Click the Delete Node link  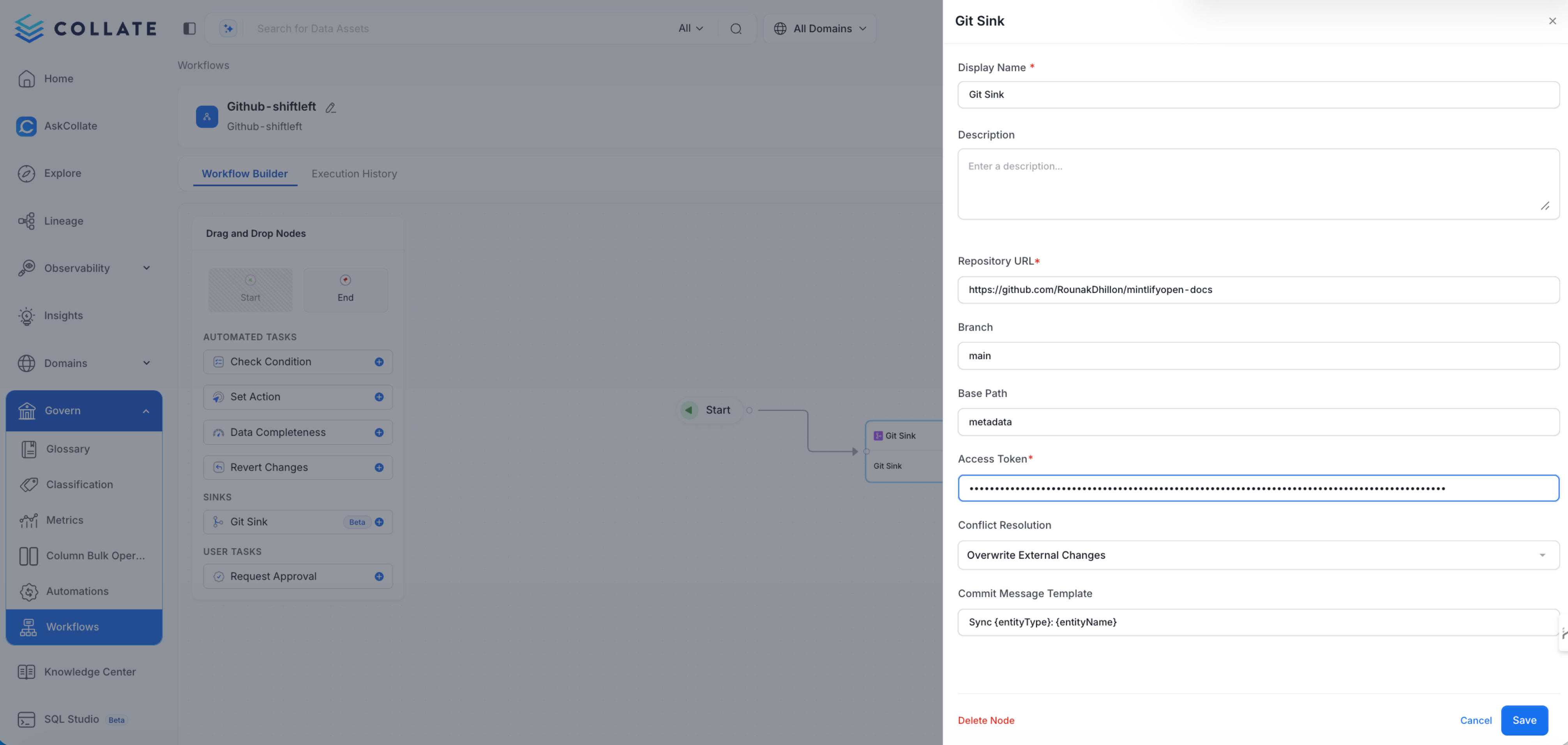pos(986,720)
